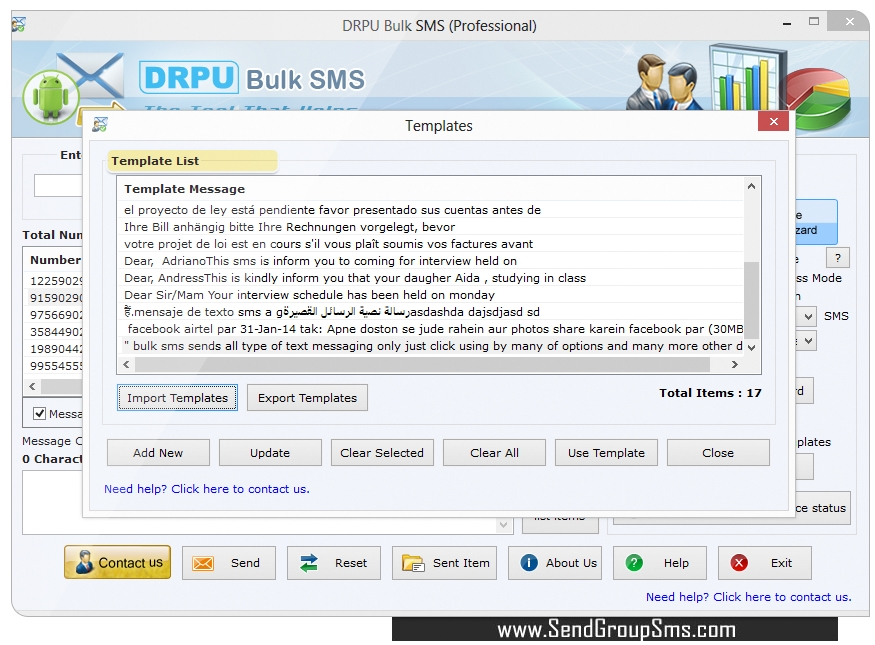
Task: Click number row starting 1225902
Action: pos(55,281)
